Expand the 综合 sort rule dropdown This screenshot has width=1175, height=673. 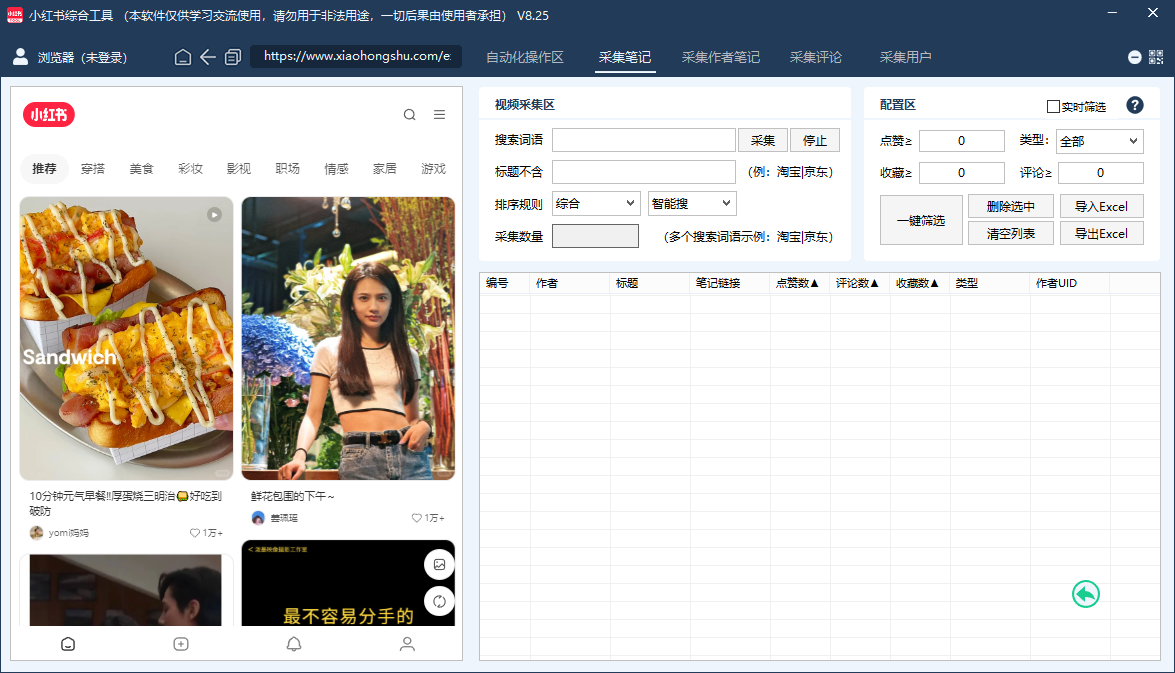pos(597,203)
